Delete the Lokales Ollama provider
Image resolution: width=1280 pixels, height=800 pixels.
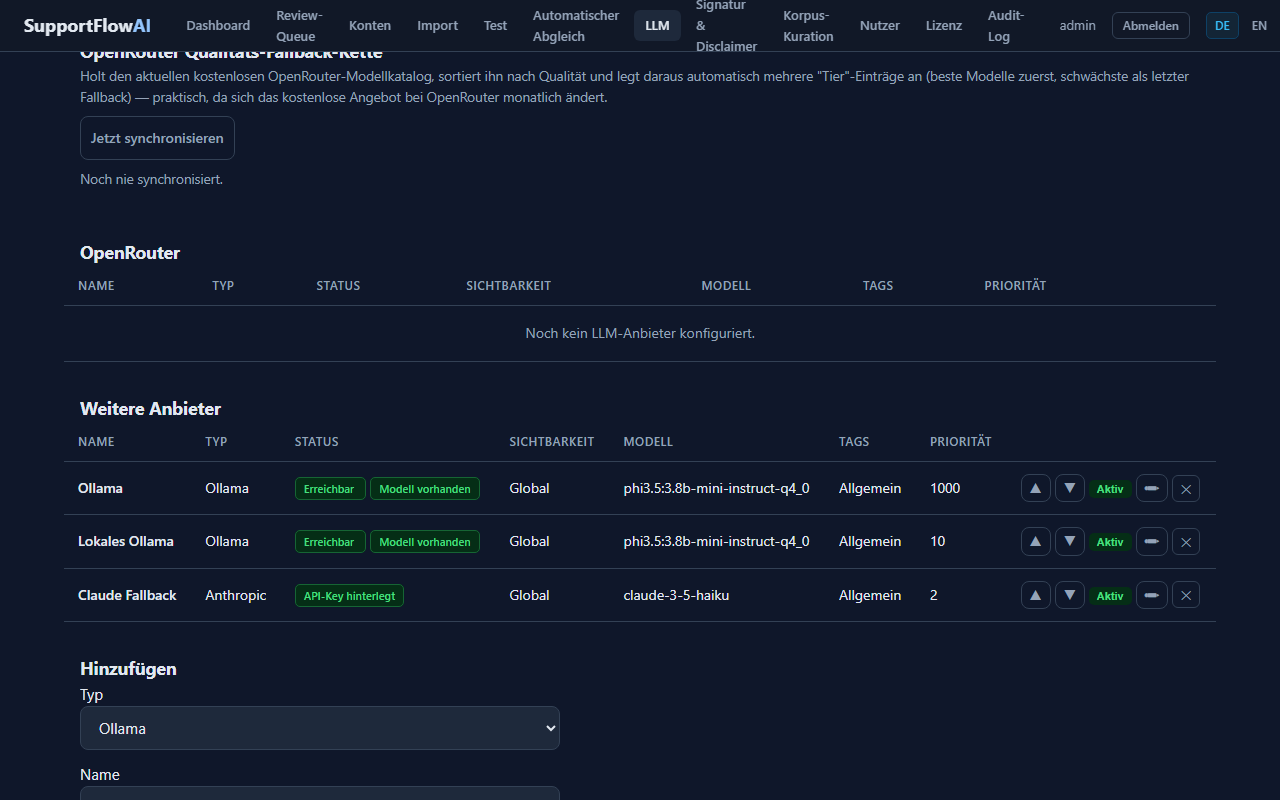(1186, 541)
